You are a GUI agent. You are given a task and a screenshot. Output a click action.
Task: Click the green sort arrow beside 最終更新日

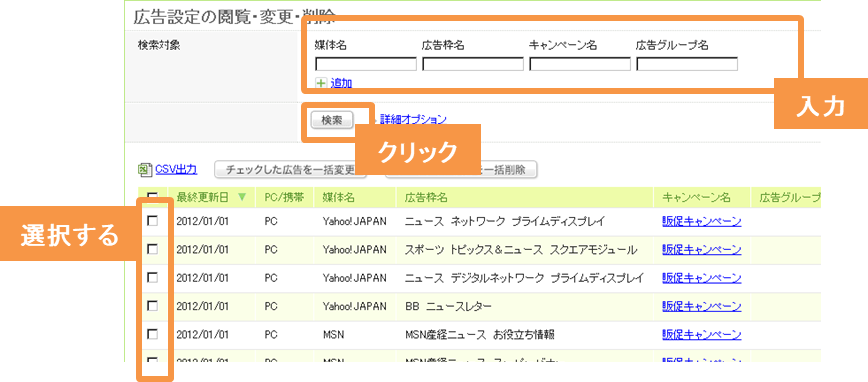(241, 197)
